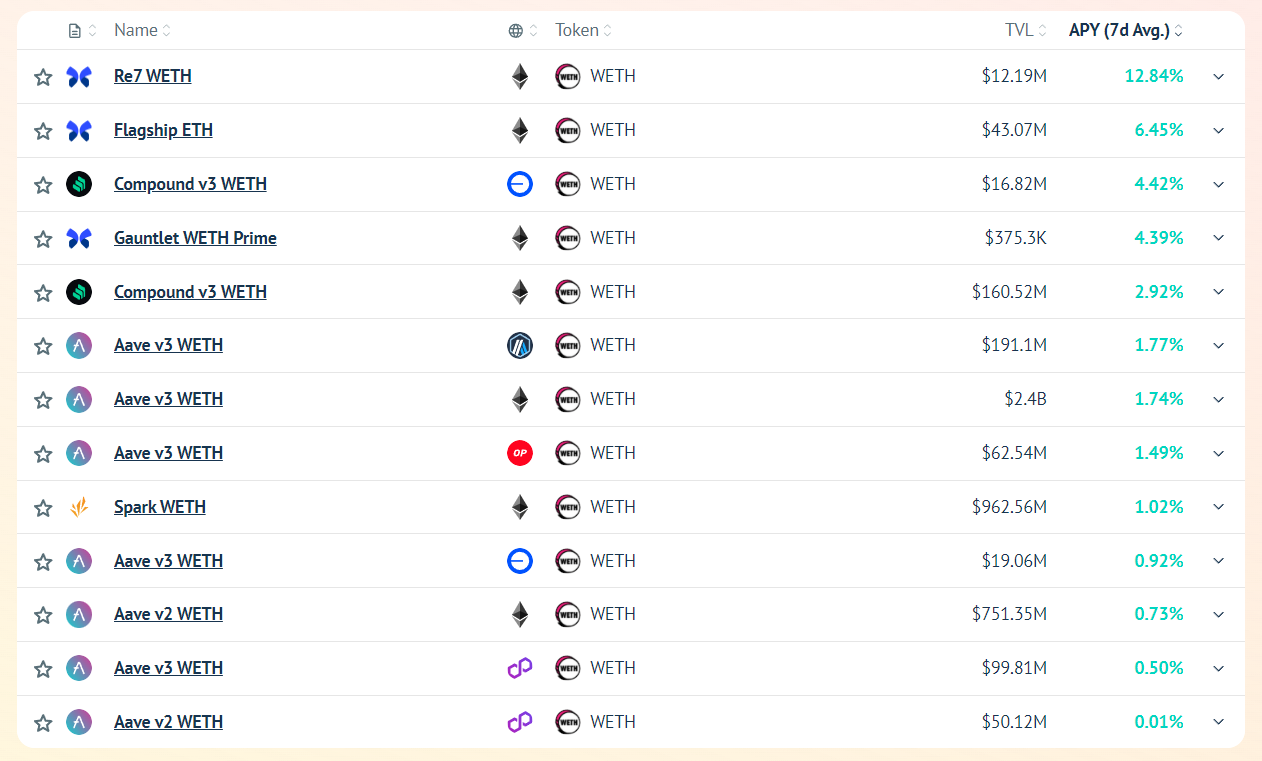Viewport: 1262px width, 761px height.
Task: Open the Aave v2 WETH $751.35M link
Action: coord(168,614)
